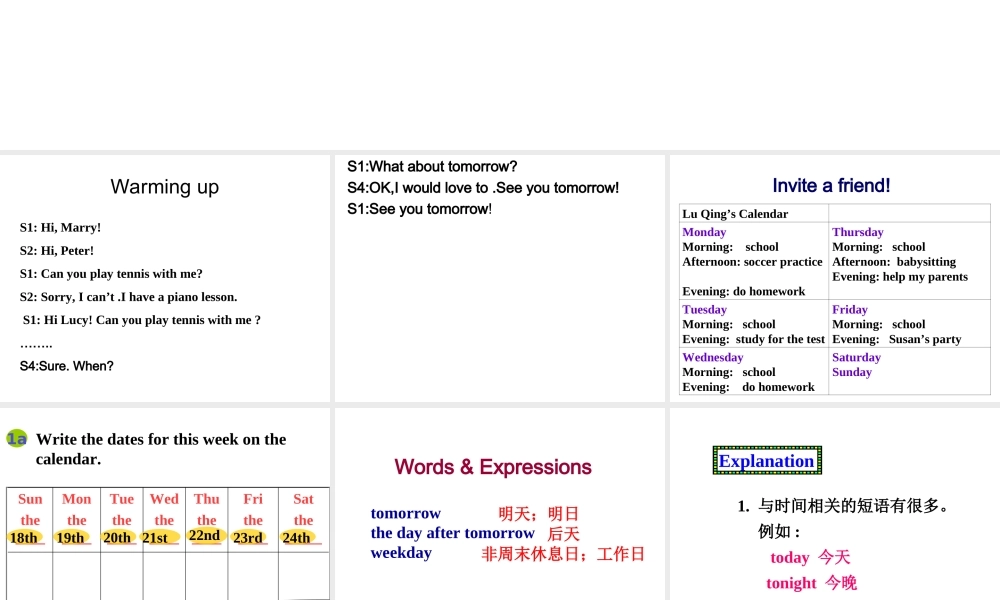Open the Warming up slide thumbnail
This screenshot has height=600, width=1000.
(165, 278)
